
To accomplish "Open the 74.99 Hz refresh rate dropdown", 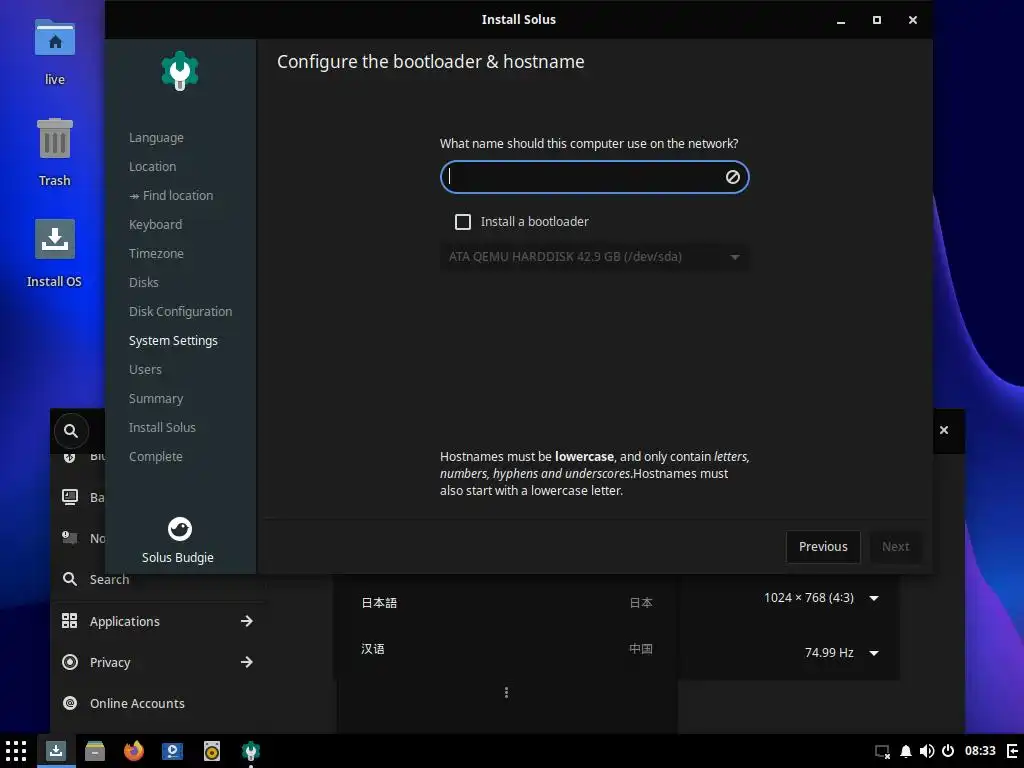I will coord(841,652).
